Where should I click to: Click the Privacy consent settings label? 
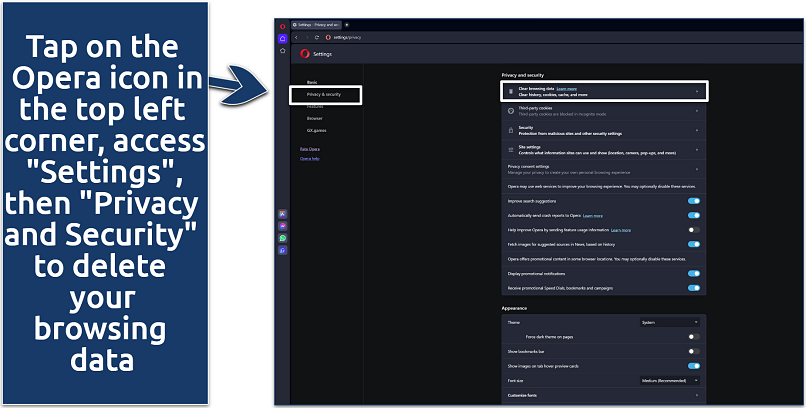pyautogui.click(x=528, y=166)
